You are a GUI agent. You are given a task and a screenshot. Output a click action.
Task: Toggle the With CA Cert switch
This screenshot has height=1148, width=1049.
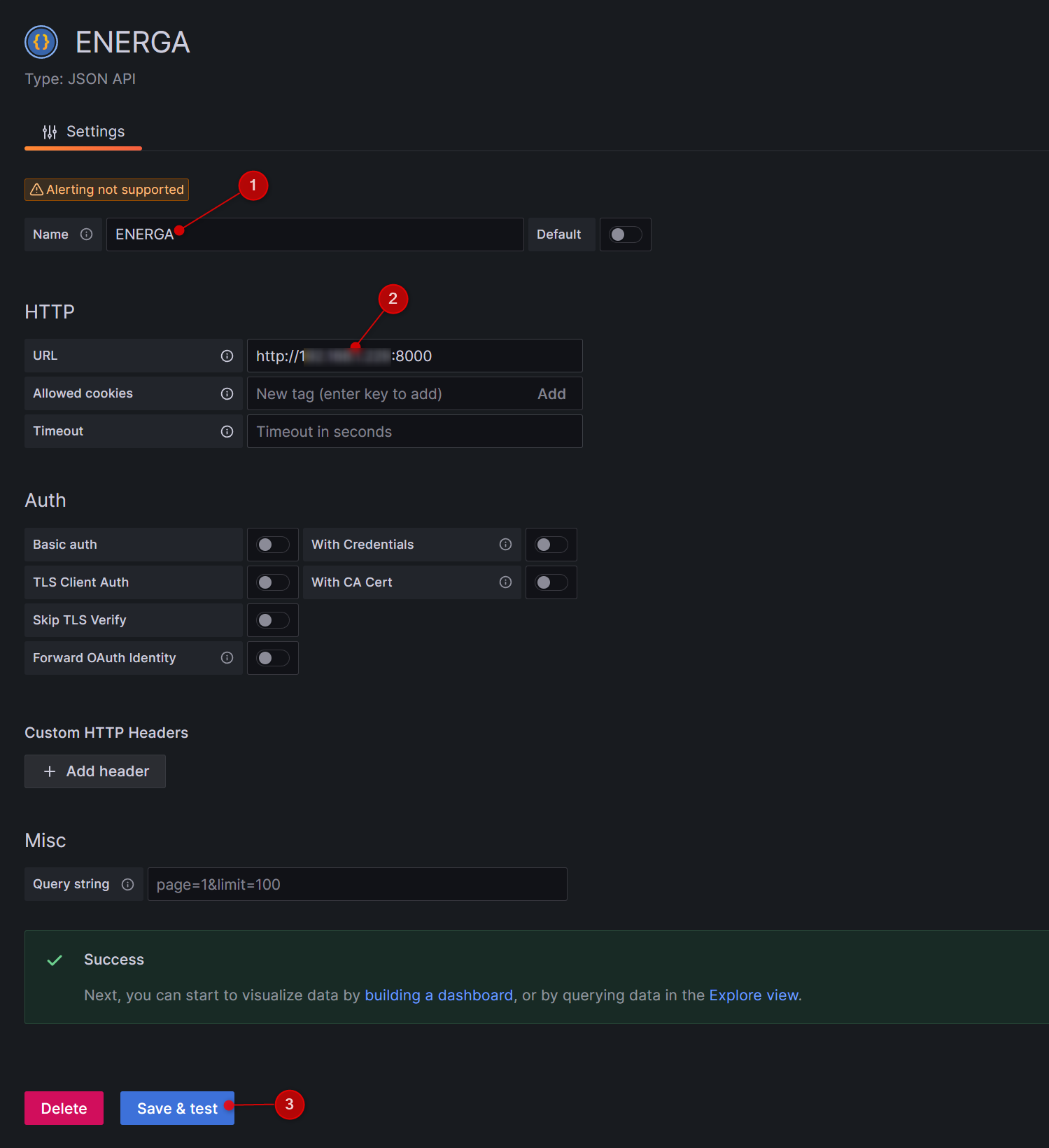(x=551, y=582)
